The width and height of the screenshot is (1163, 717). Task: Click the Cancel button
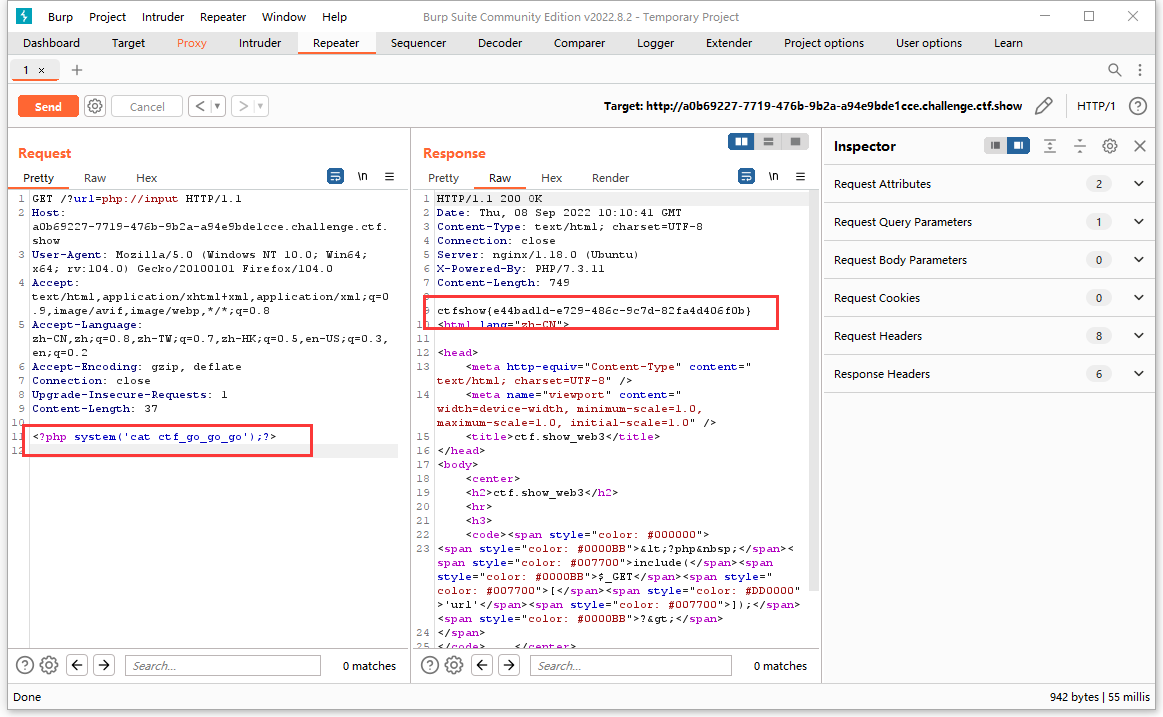click(x=147, y=106)
